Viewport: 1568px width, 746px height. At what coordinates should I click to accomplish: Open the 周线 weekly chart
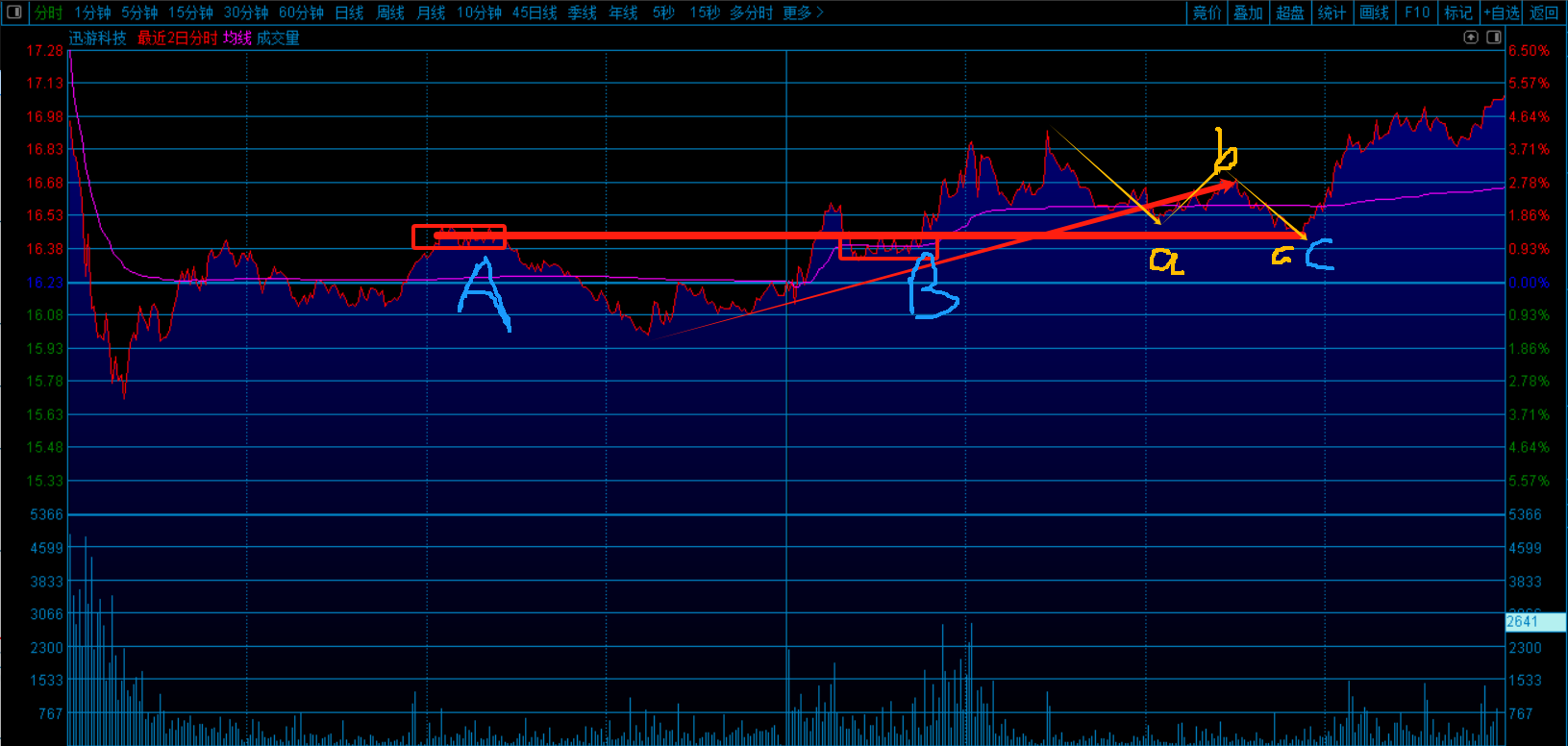pos(390,12)
